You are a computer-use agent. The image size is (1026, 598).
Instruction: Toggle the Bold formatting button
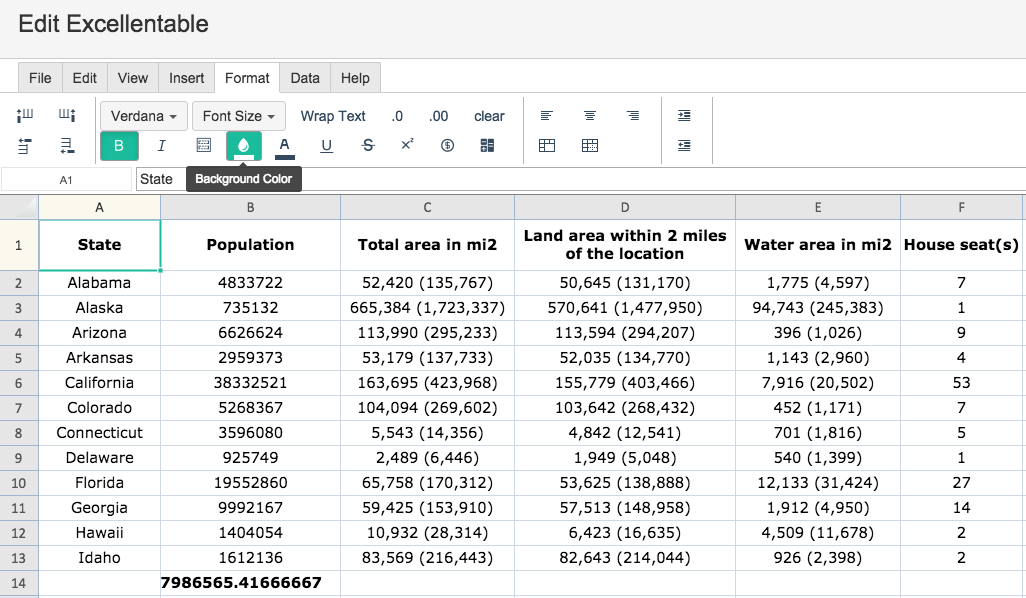[119, 145]
